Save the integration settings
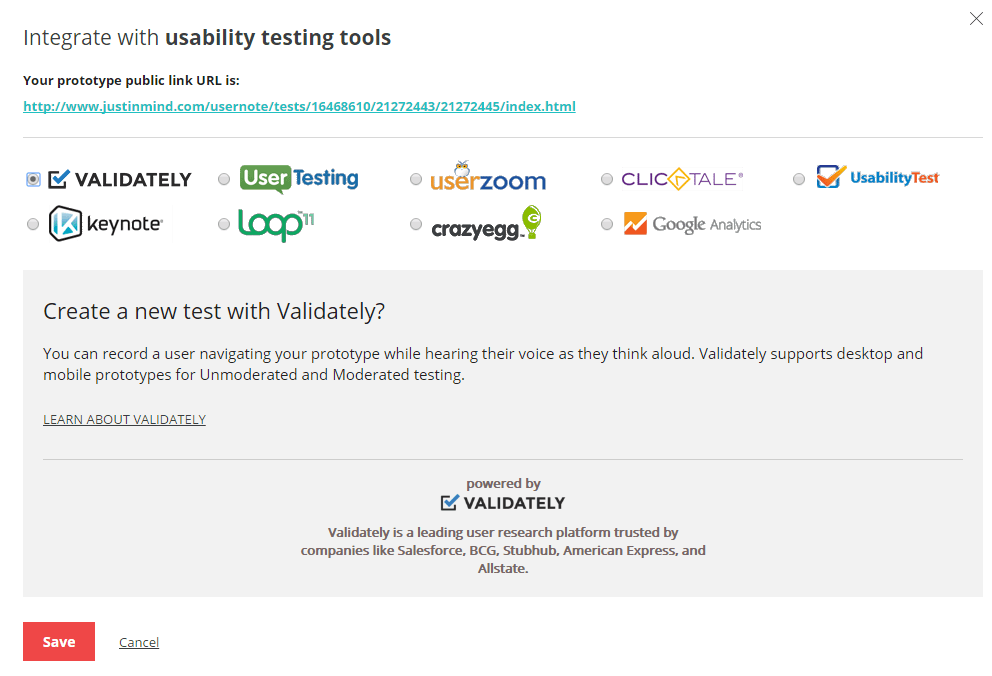992x676 pixels. [58, 641]
